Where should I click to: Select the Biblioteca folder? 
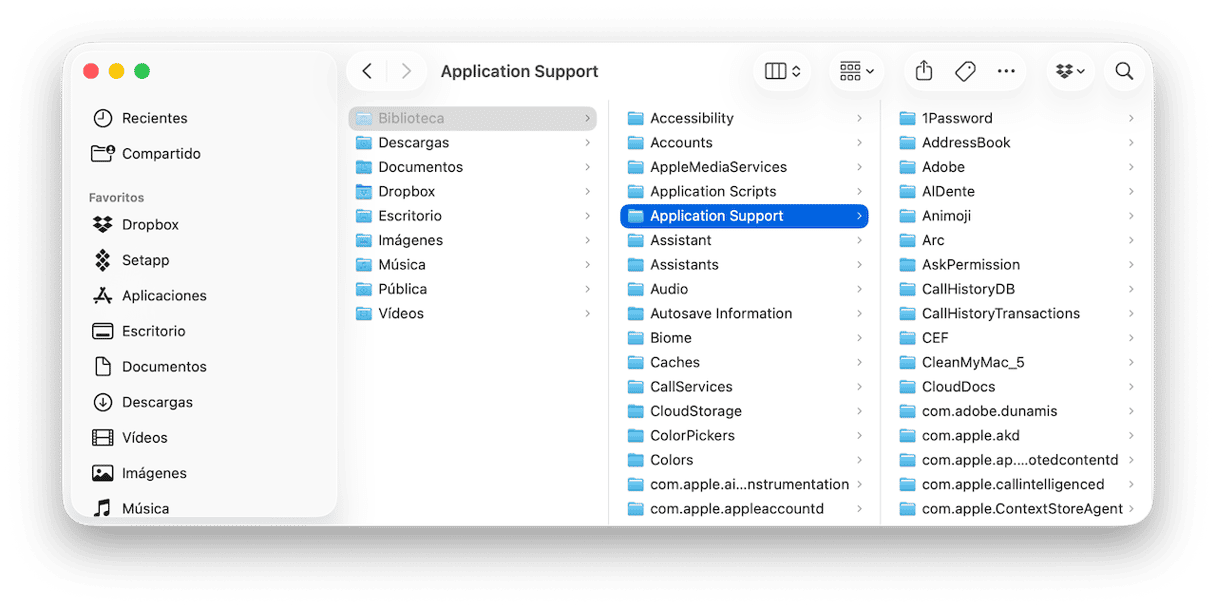[x=411, y=118]
